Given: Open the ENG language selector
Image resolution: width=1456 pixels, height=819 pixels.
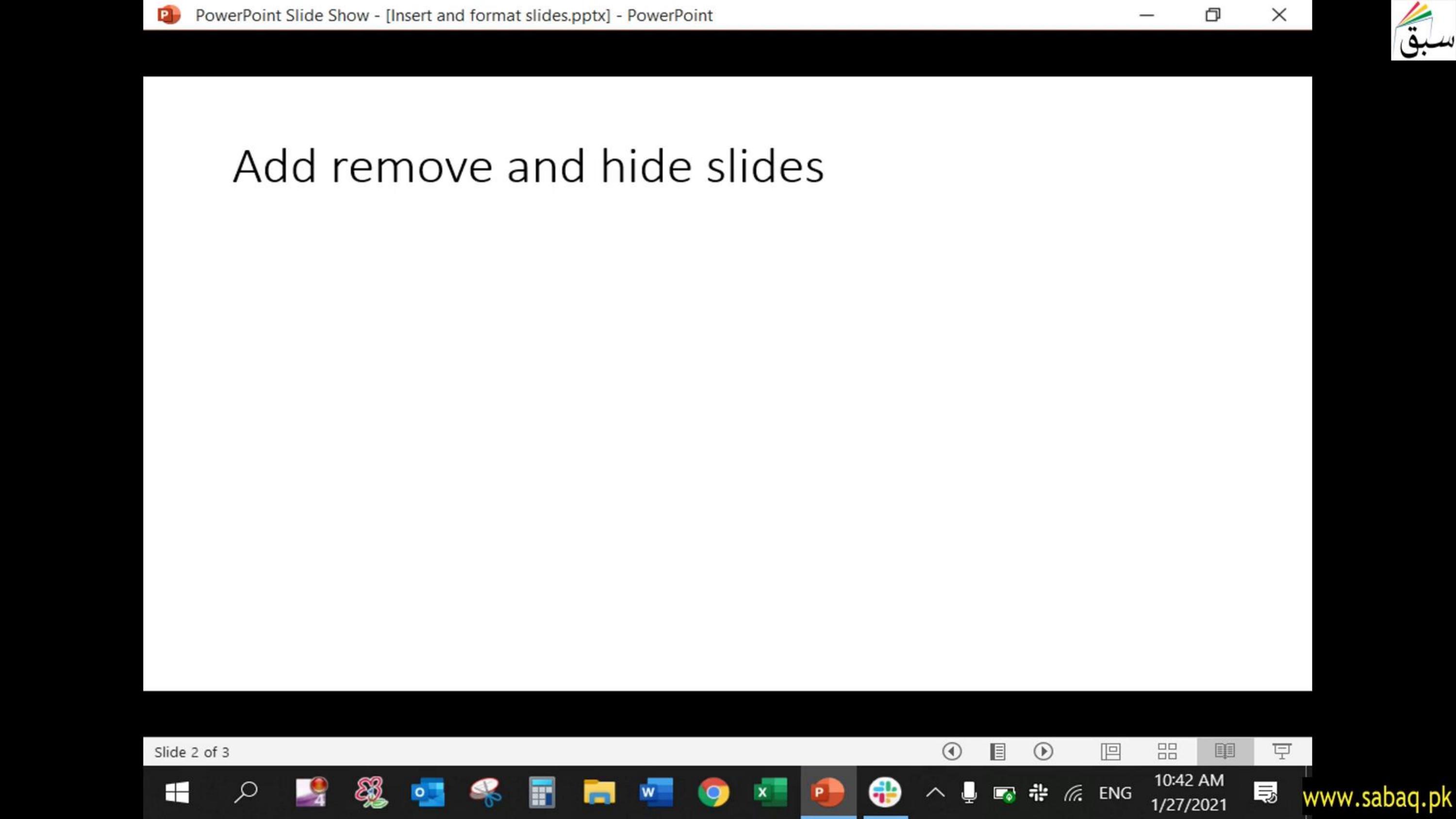Looking at the screenshot, I should 1115,793.
